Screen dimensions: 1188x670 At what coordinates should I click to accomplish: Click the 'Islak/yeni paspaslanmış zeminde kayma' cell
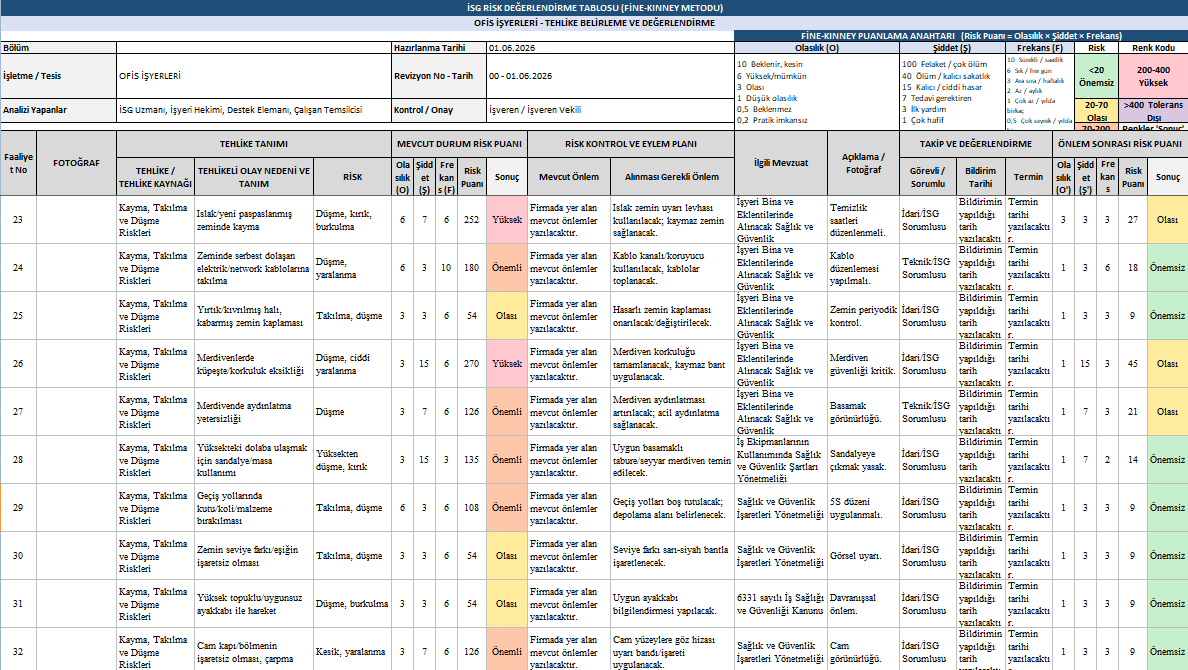click(254, 220)
